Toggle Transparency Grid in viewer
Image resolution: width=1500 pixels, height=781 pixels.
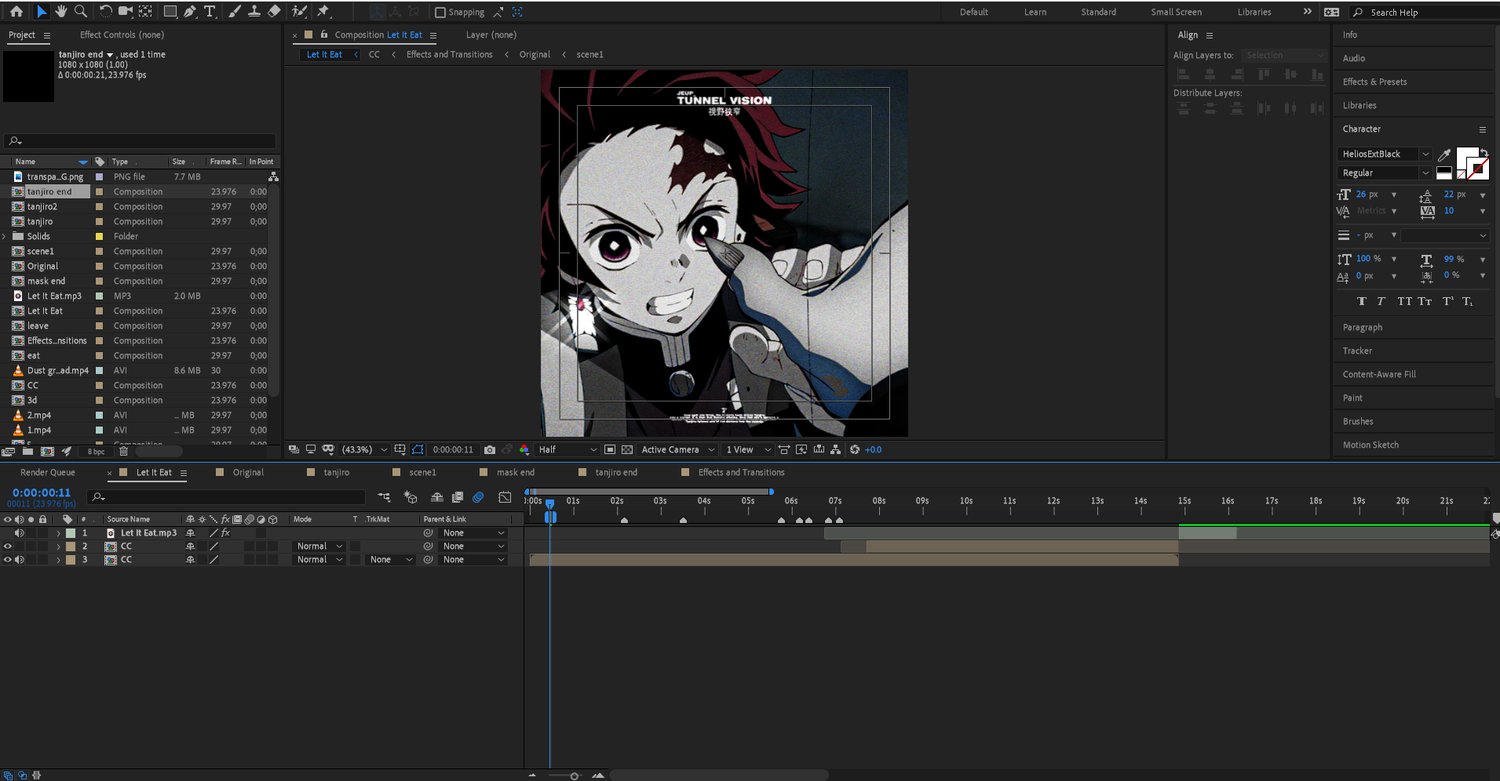click(627, 450)
